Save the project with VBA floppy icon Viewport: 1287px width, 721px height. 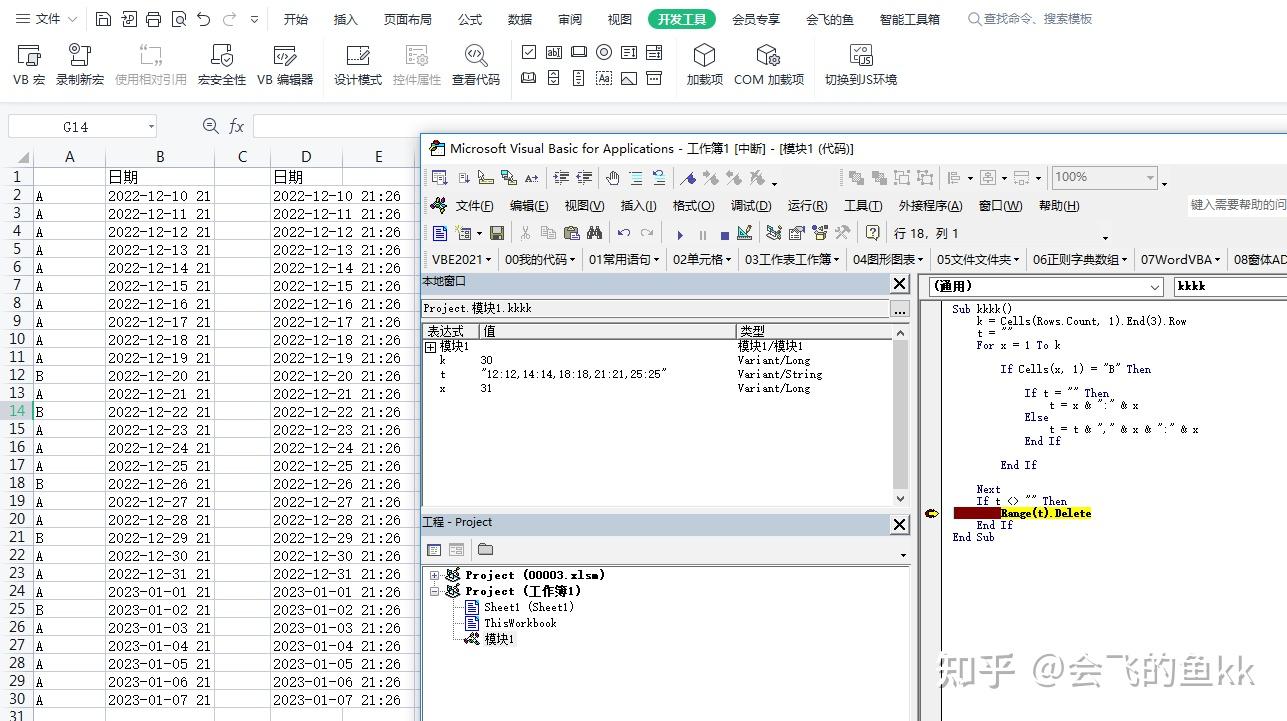pyautogui.click(x=497, y=233)
